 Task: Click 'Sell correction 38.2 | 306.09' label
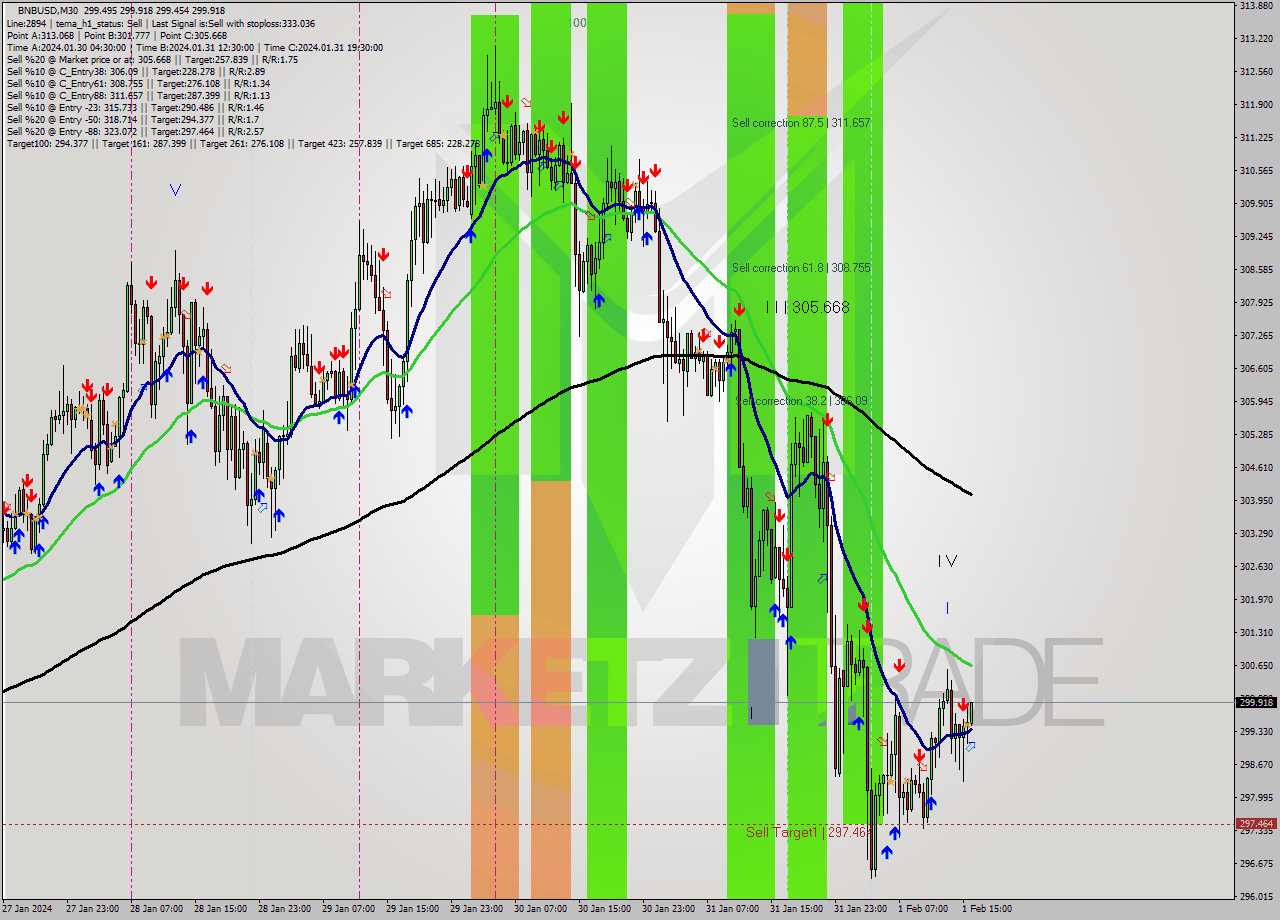pos(801,401)
